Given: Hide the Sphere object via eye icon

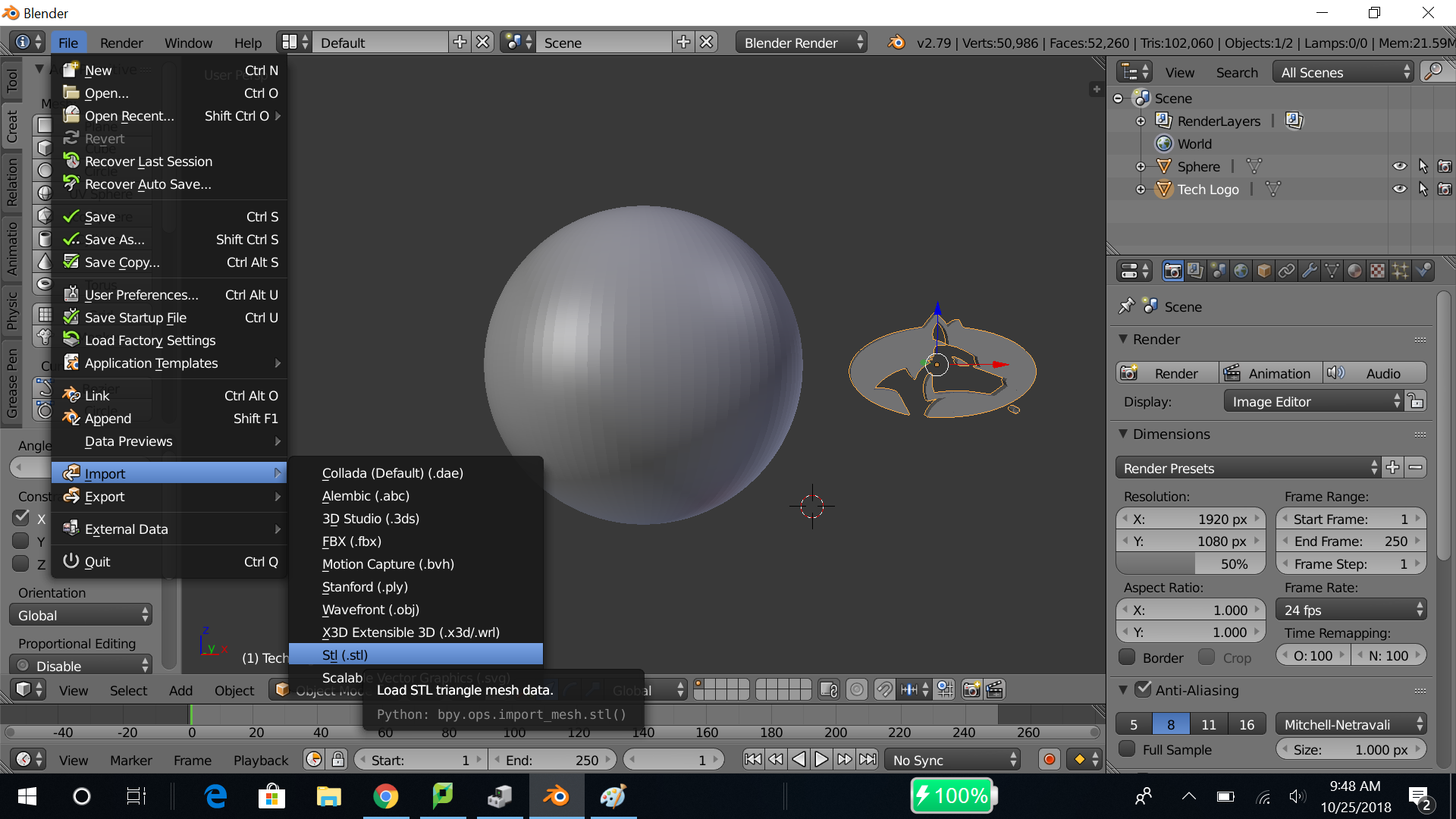Looking at the screenshot, I should [1399, 166].
